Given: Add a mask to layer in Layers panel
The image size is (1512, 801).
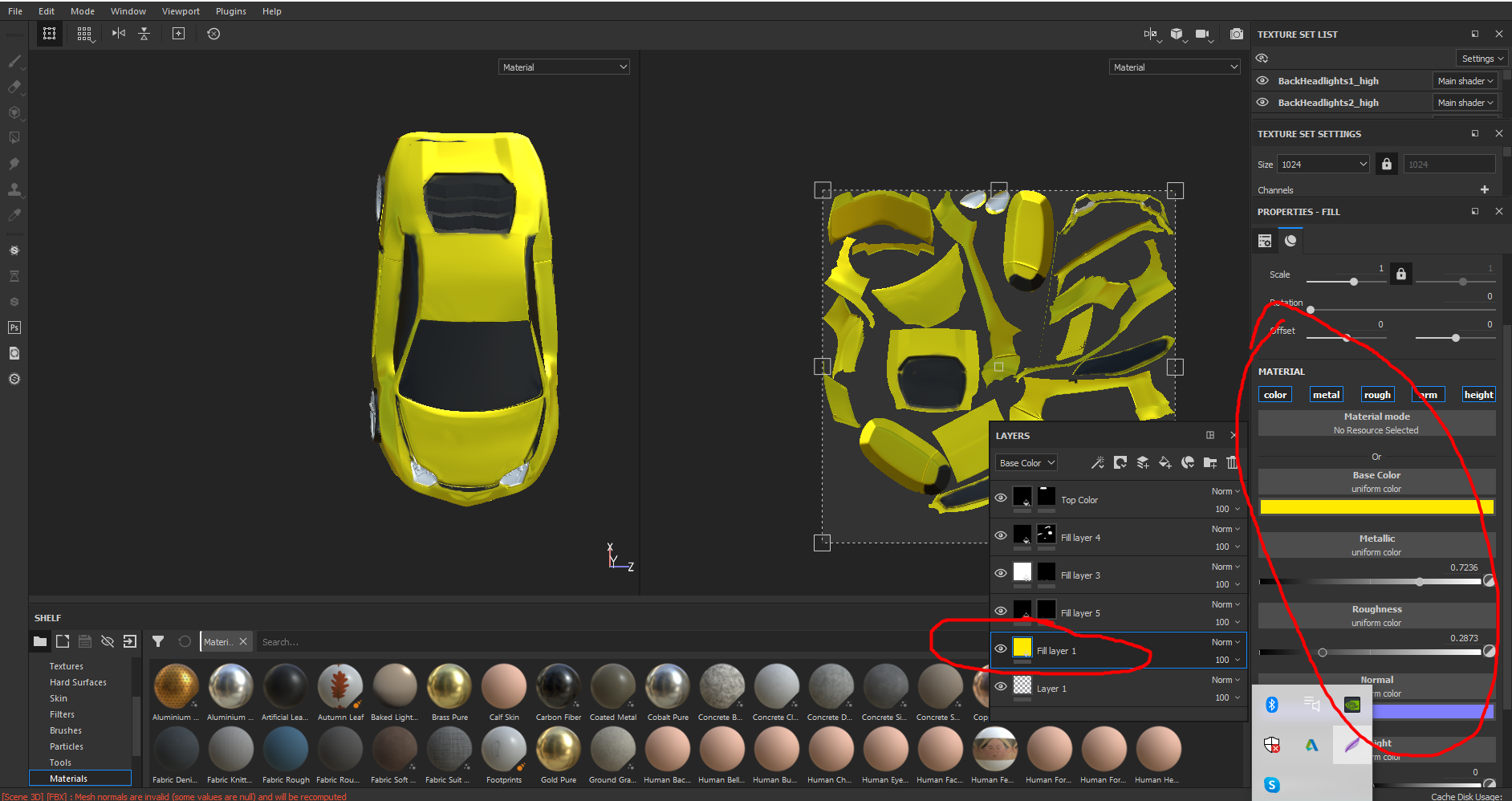Looking at the screenshot, I should pos(1120,462).
